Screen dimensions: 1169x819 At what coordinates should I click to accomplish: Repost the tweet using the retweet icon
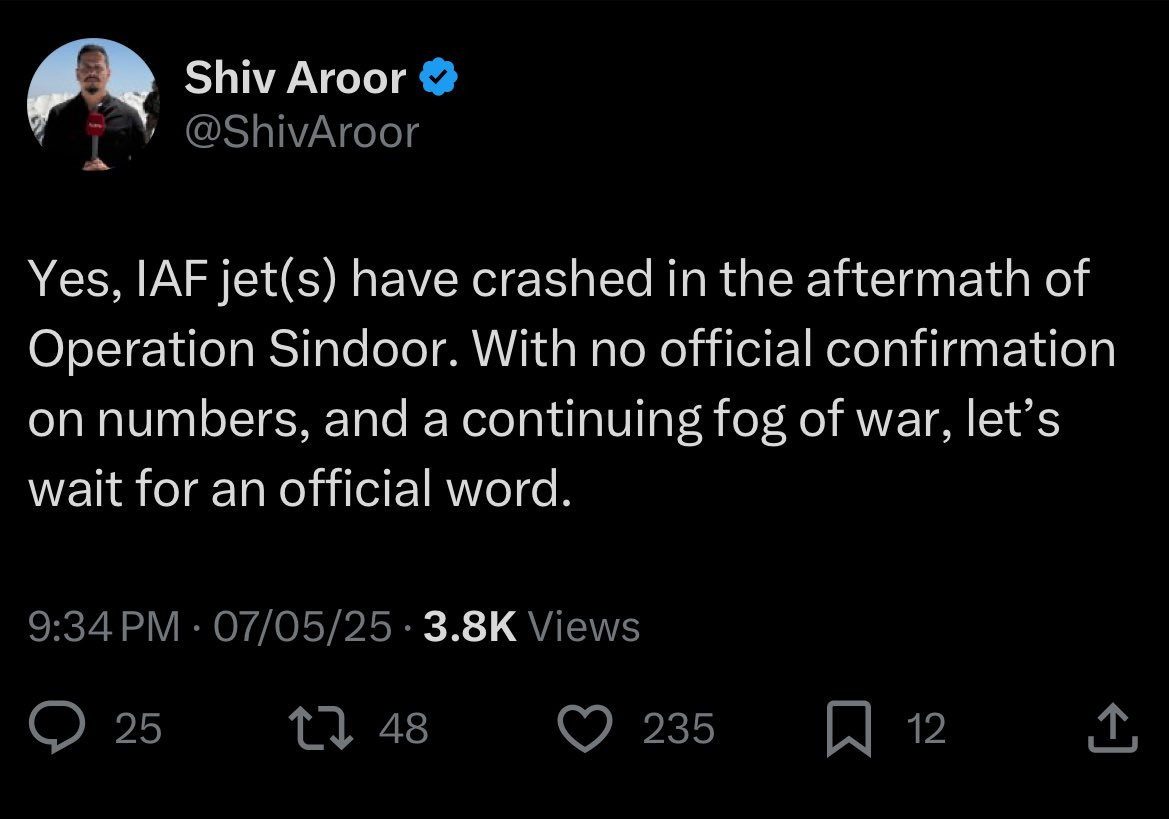tap(318, 728)
